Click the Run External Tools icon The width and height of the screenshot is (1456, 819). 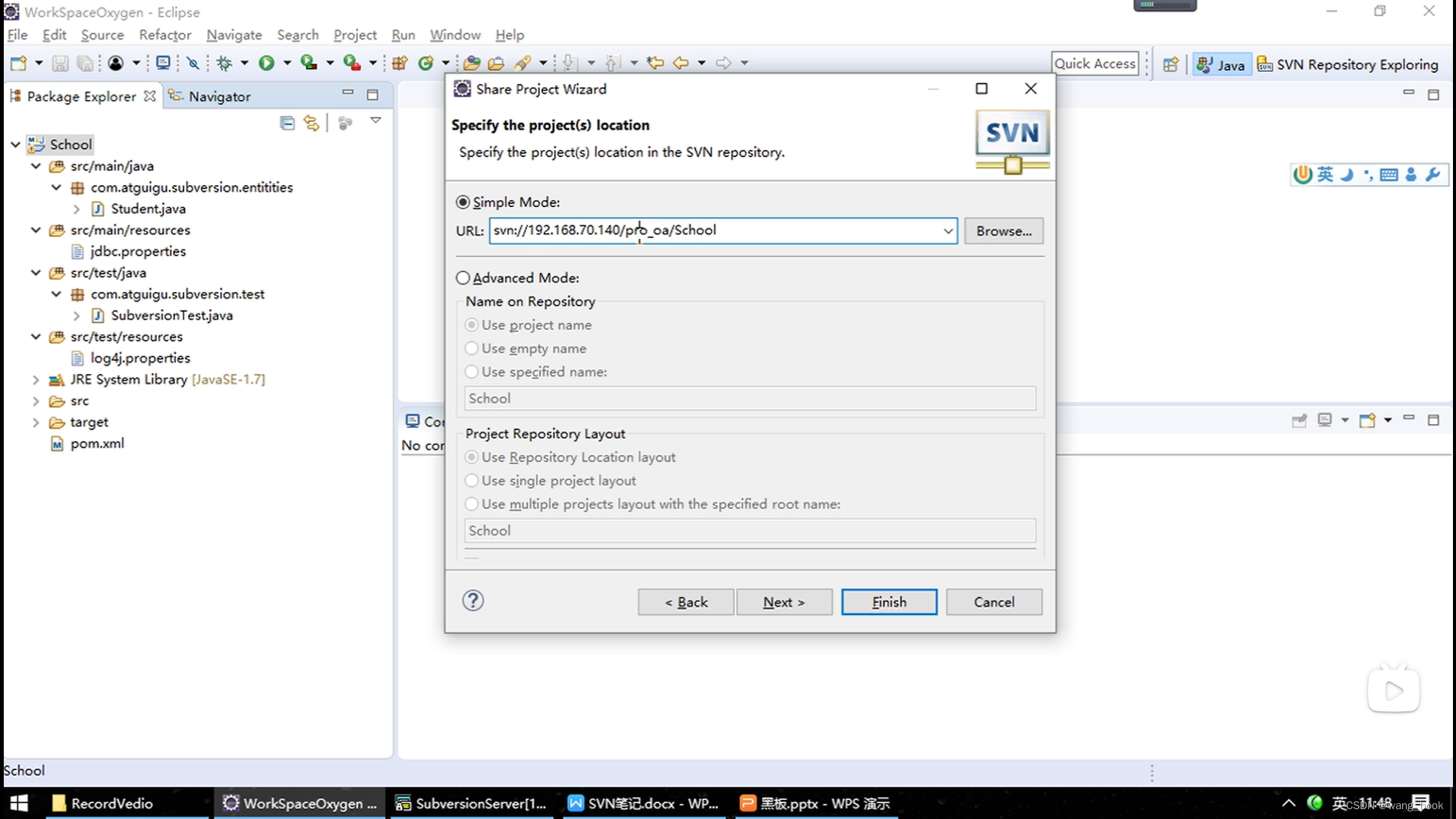pos(351,63)
